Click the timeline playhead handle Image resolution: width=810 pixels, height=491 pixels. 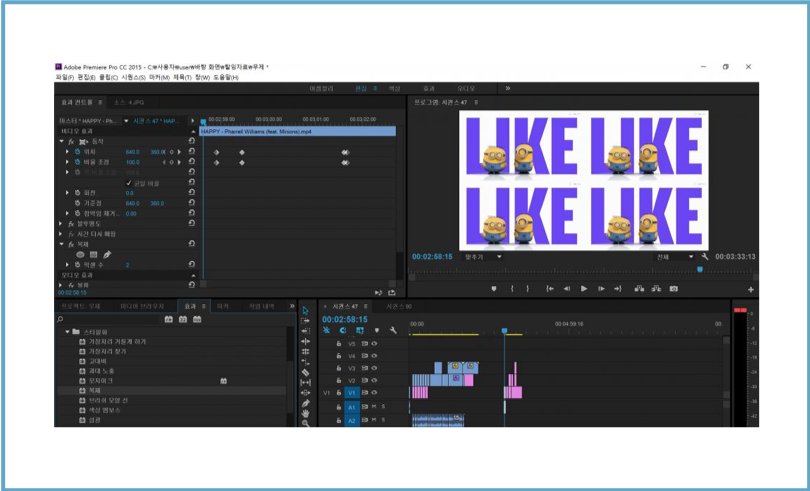point(505,331)
